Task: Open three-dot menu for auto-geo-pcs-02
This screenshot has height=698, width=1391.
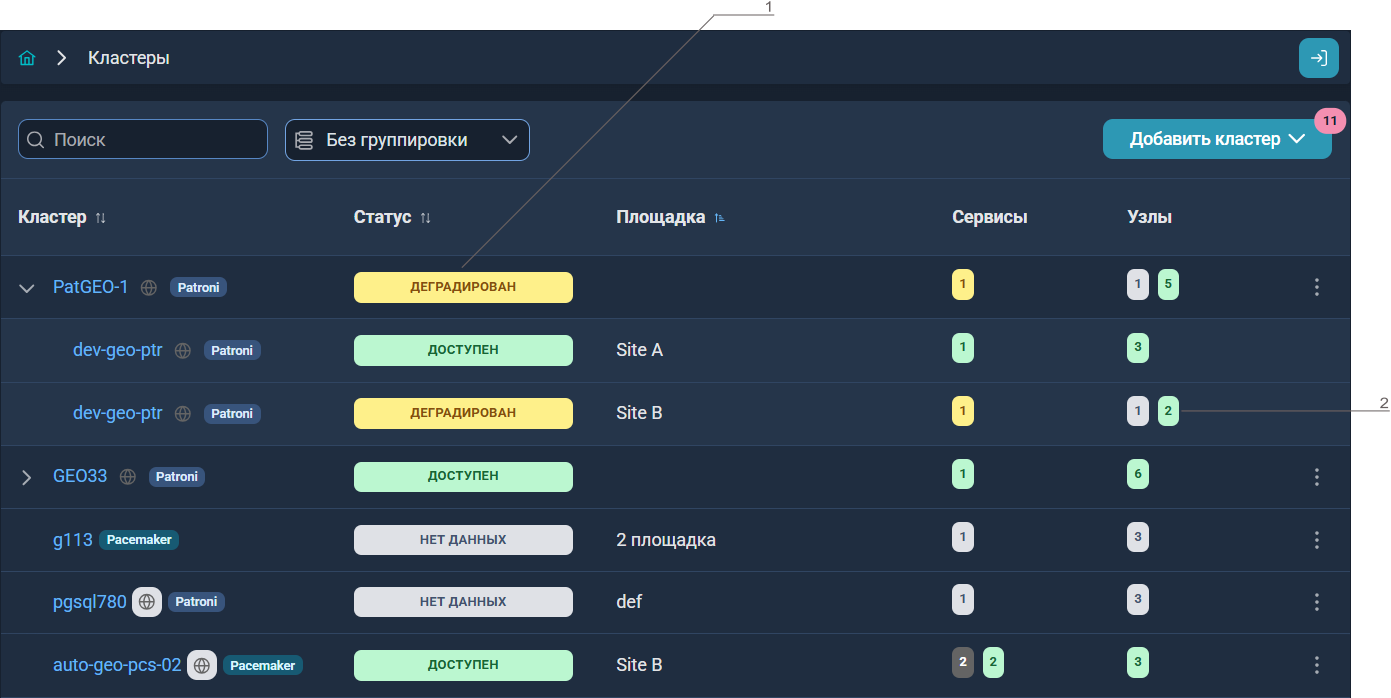Action: pos(1317,665)
